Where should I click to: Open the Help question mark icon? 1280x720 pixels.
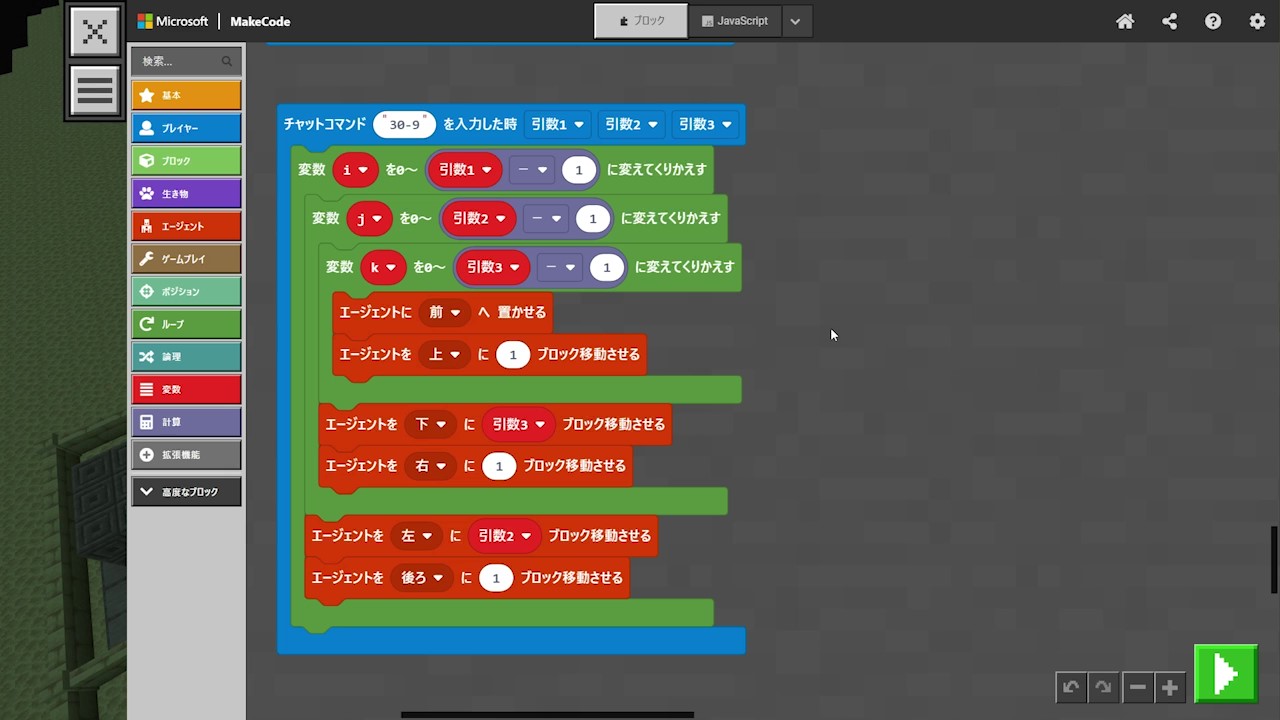click(x=1213, y=21)
